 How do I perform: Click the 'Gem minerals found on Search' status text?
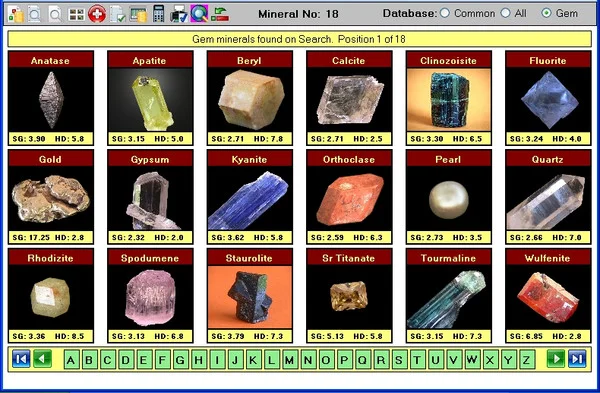click(262, 39)
